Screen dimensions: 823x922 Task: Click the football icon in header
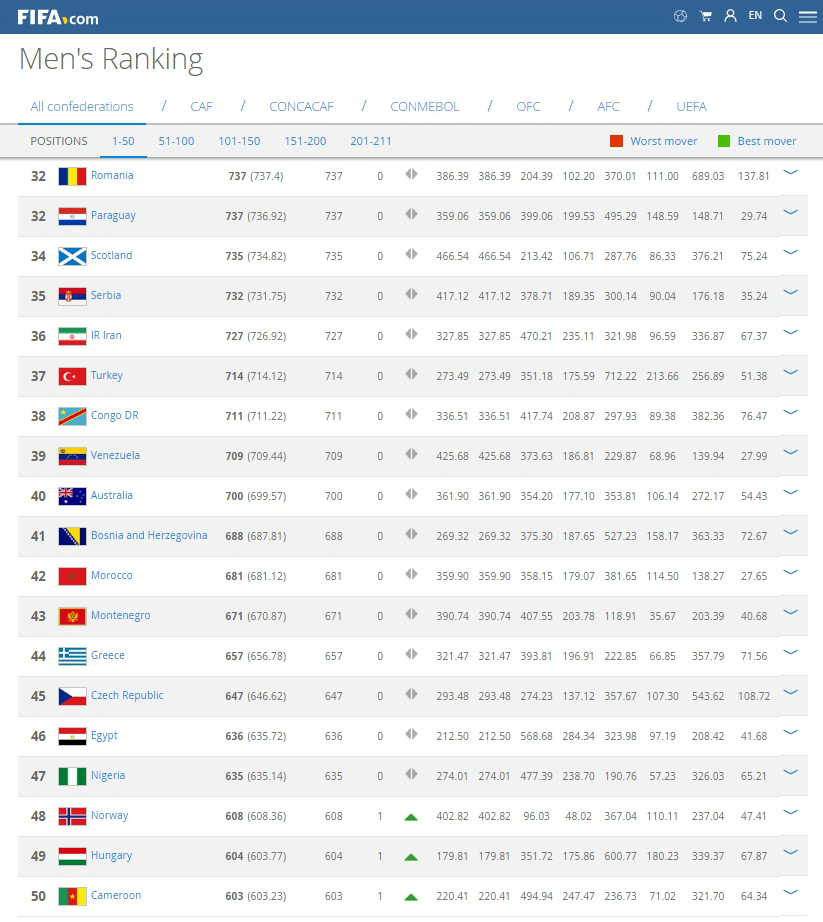click(x=680, y=16)
